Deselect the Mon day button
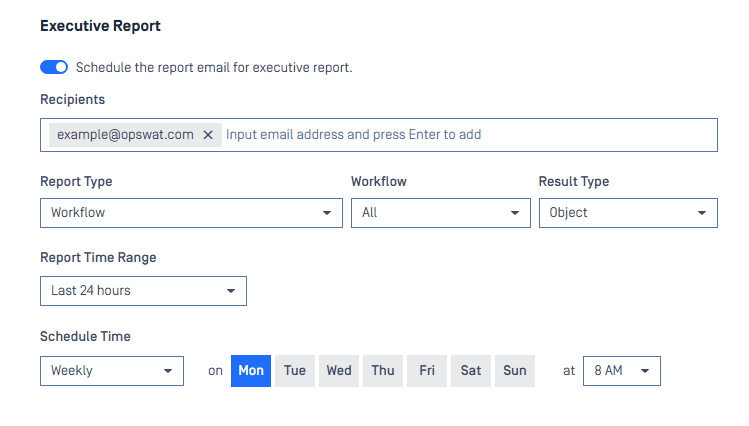The width and height of the screenshot is (749, 426). point(251,371)
